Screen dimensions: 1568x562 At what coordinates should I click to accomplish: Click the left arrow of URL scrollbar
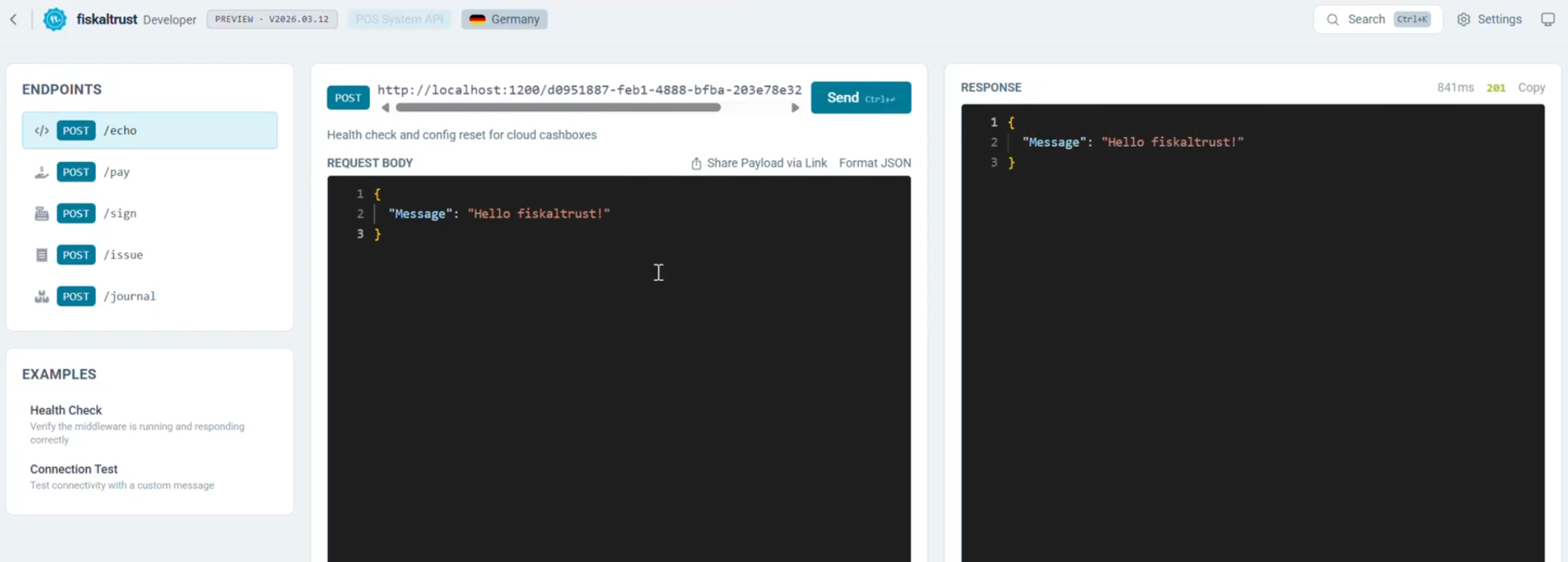385,107
